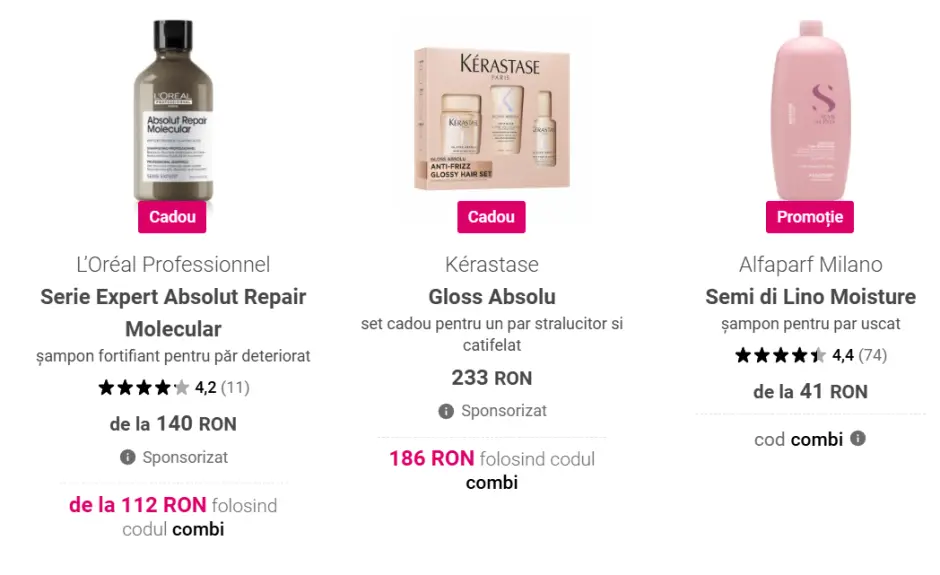Open the Semi di Lino Moisture title
The height and width of the screenshot is (575, 940).
point(811,297)
